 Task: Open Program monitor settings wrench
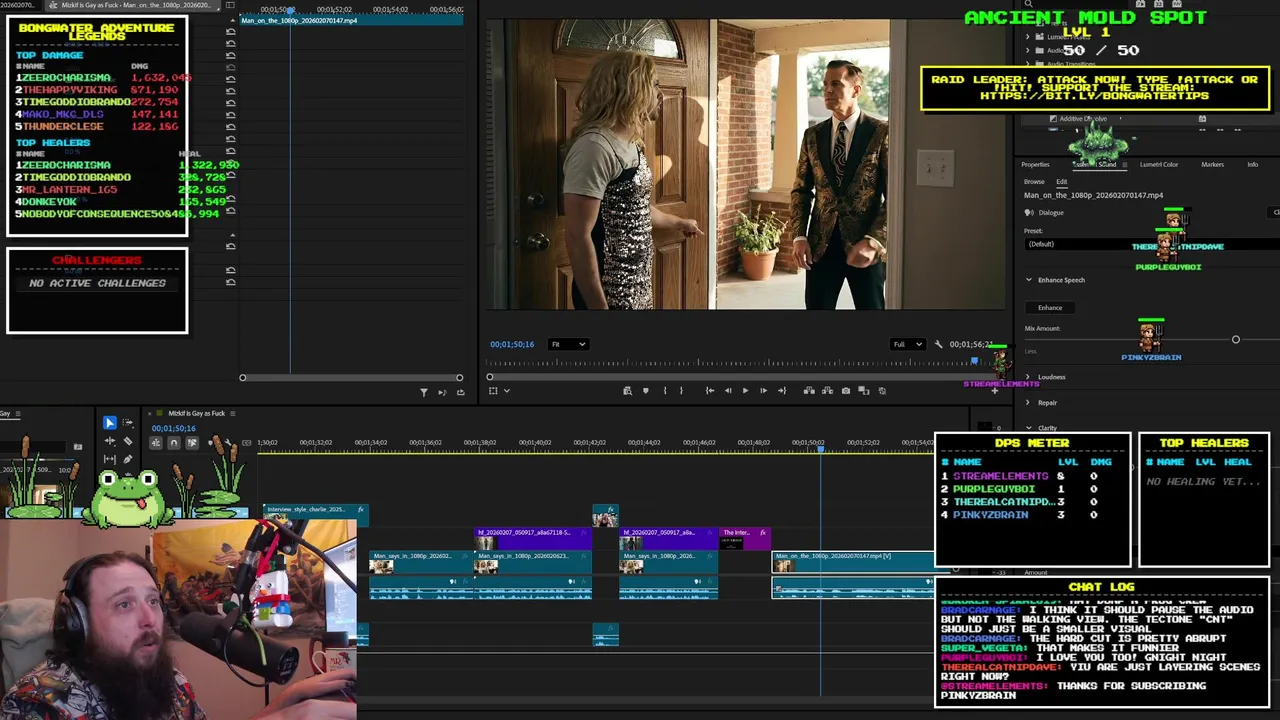coord(938,344)
